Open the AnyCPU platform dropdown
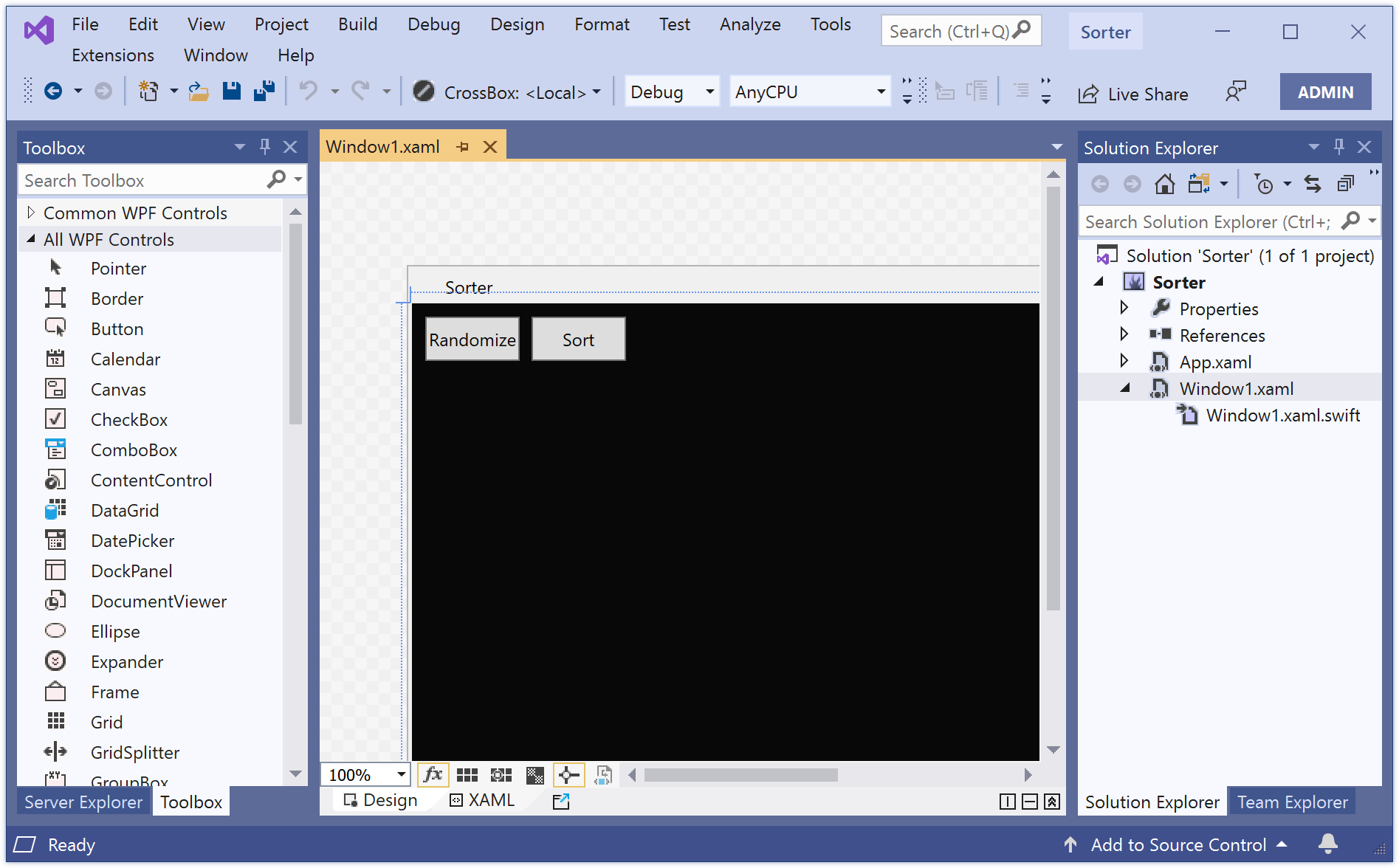Viewport: 1399px width, 868px height. (x=810, y=92)
